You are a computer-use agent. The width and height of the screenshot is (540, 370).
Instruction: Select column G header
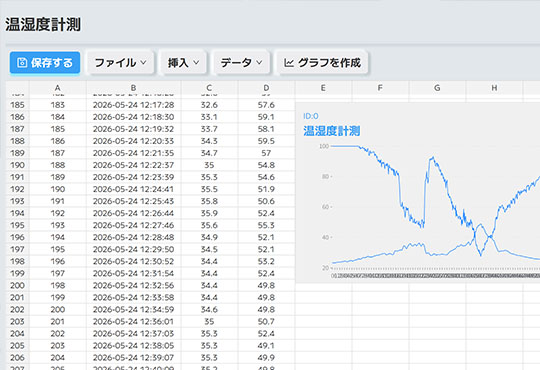click(437, 88)
